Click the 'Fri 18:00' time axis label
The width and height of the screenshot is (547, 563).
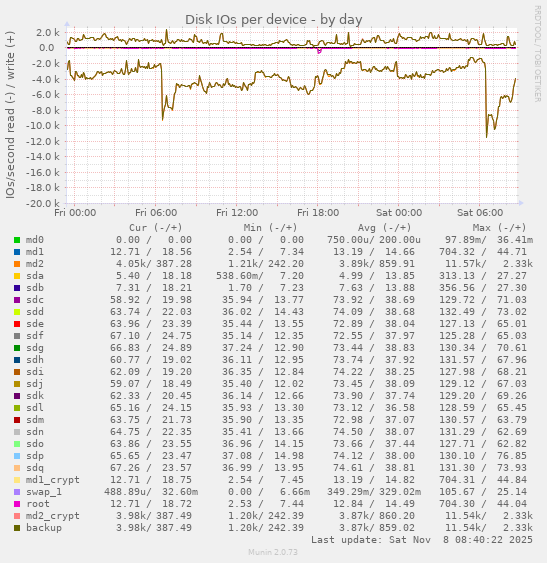(318, 213)
